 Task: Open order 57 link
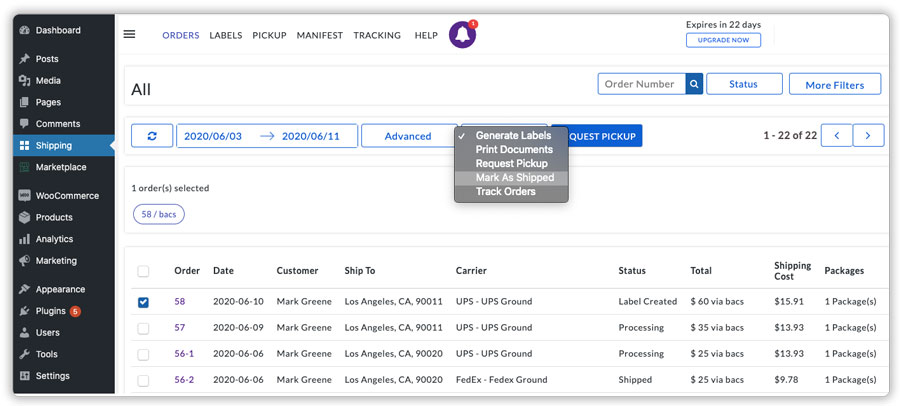180,327
